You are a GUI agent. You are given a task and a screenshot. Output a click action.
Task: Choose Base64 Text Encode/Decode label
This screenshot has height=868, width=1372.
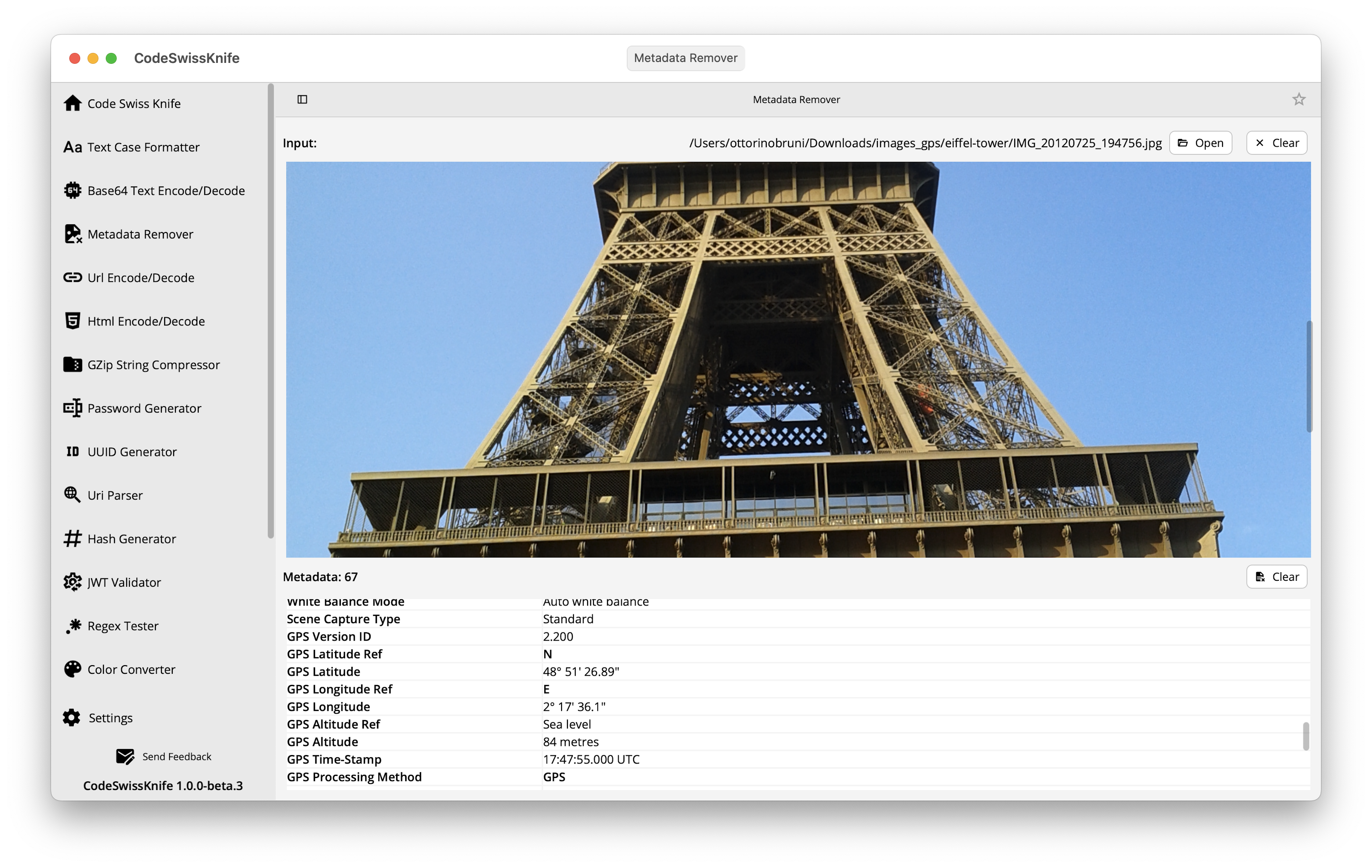tap(166, 191)
